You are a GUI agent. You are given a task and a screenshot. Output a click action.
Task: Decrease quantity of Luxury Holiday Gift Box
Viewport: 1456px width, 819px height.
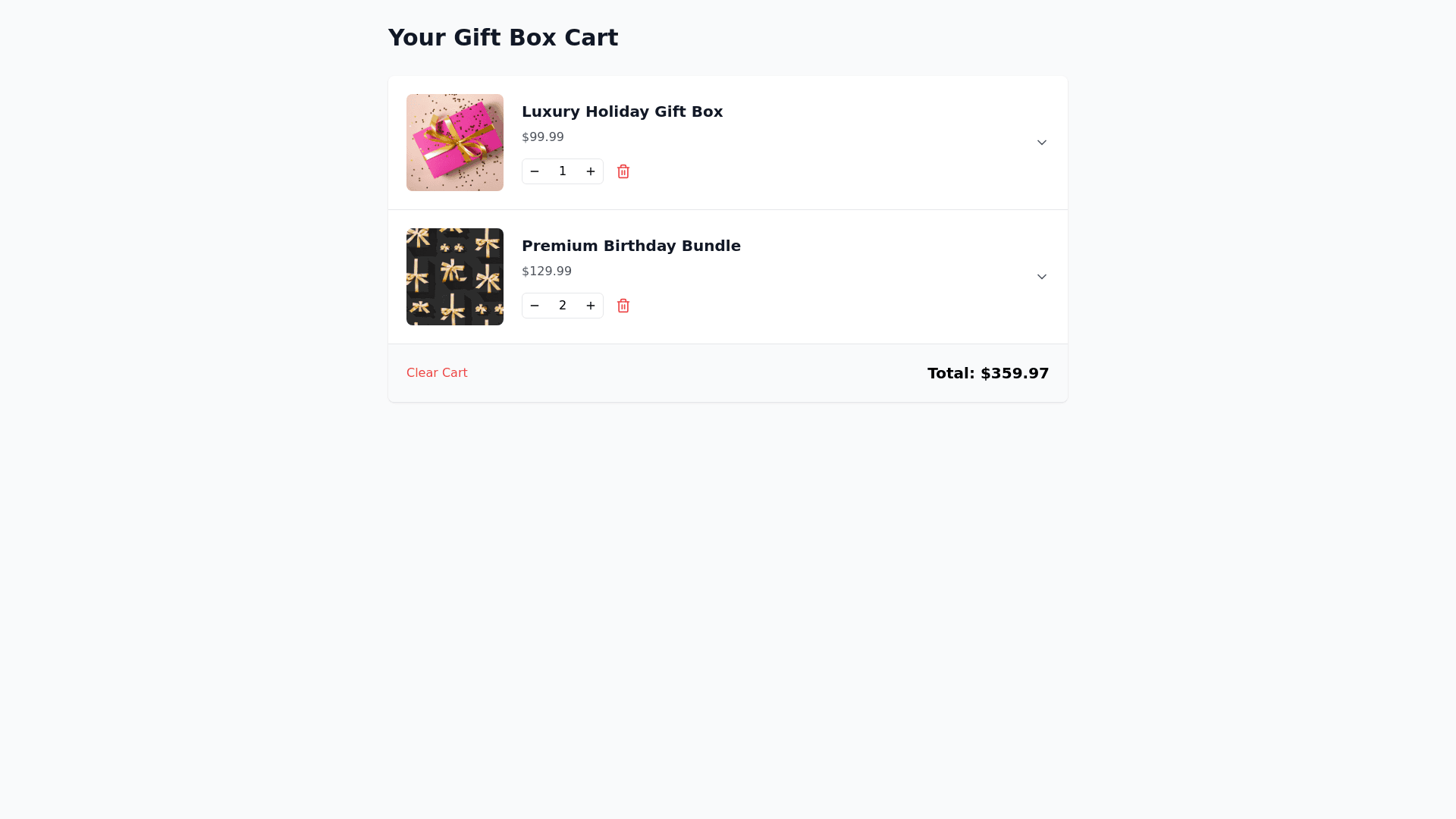[535, 171]
